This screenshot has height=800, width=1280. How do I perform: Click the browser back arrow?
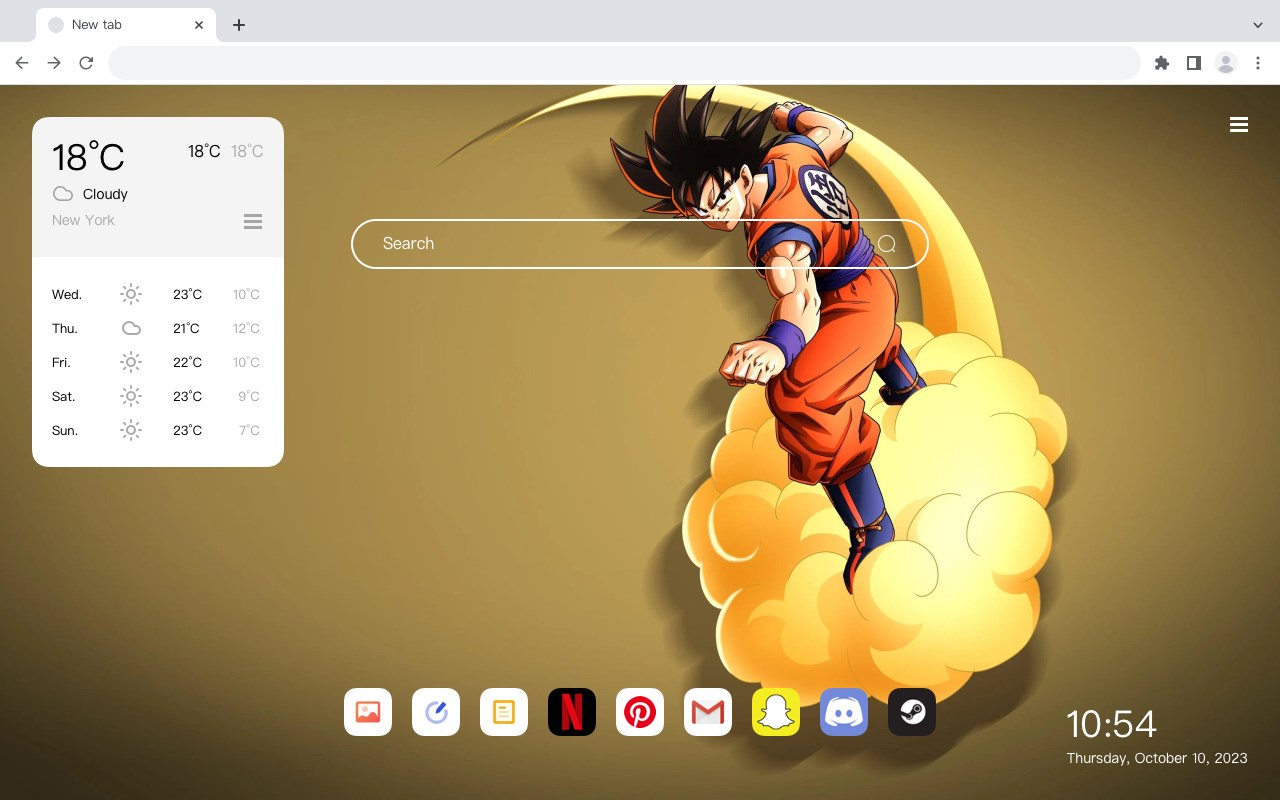22,63
